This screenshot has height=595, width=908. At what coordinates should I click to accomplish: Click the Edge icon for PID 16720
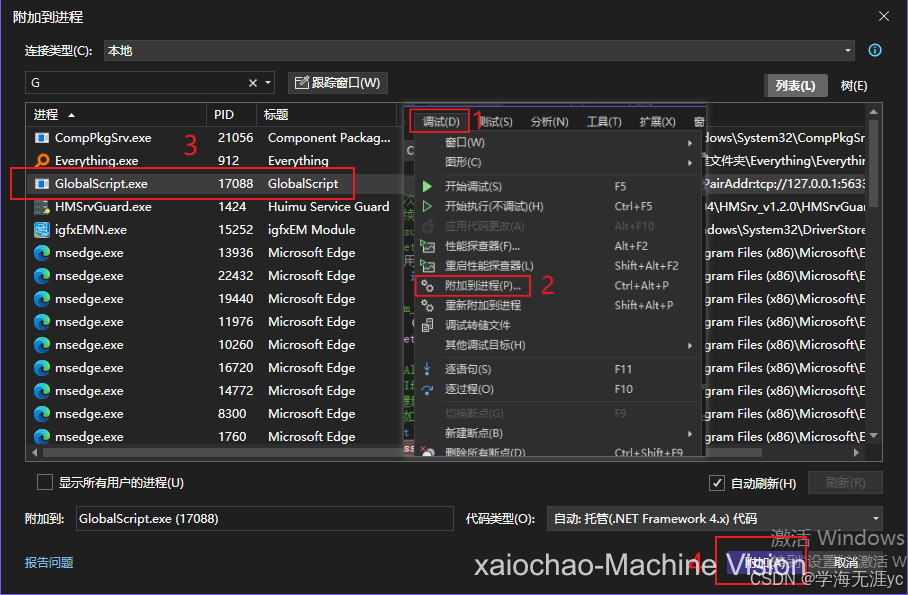tap(42, 368)
